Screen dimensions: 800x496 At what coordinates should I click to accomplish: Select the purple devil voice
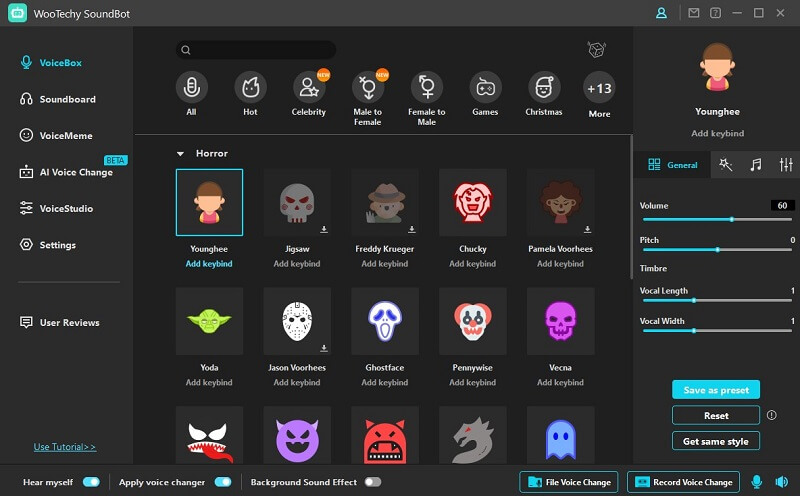click(297, 435)
